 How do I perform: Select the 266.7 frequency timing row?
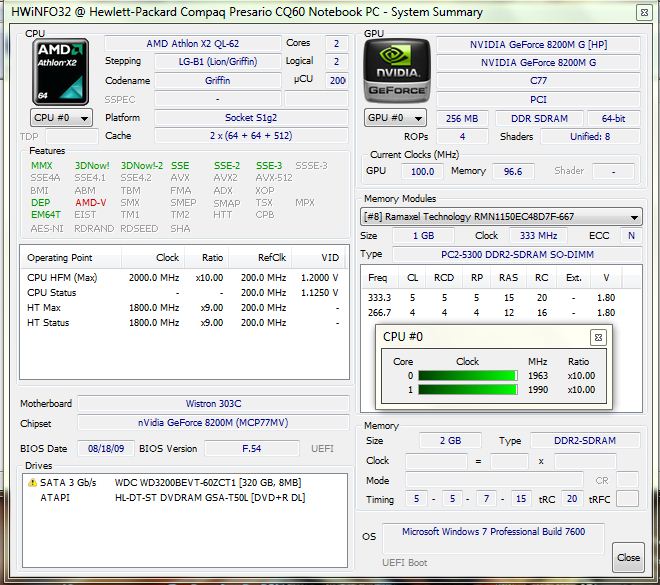[x=501, y=313]
